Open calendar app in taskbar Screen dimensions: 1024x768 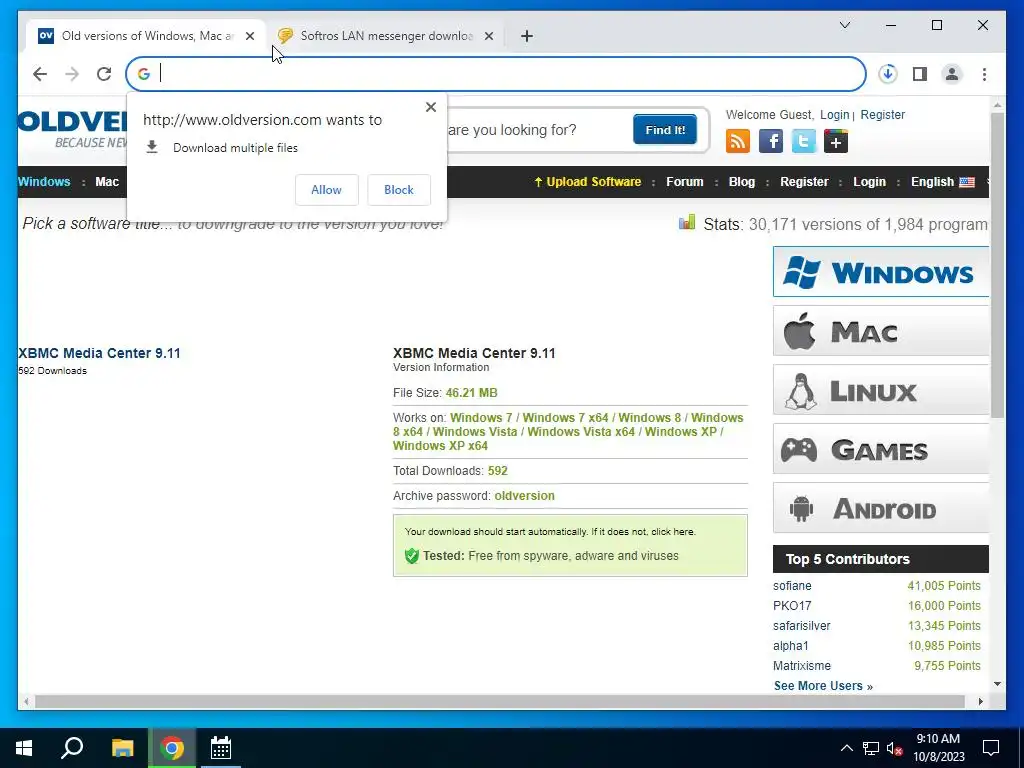(x=221, y=748)
